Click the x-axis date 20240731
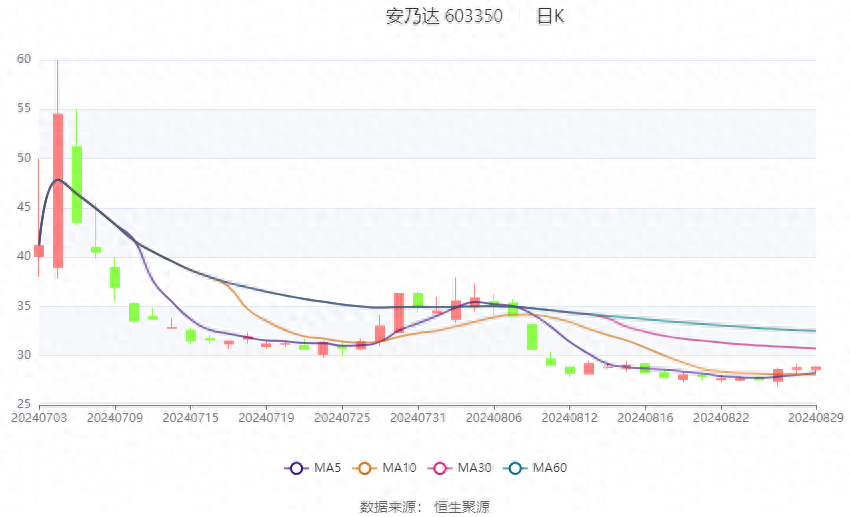This screenshot has height=517, width=850. point(418,418)
